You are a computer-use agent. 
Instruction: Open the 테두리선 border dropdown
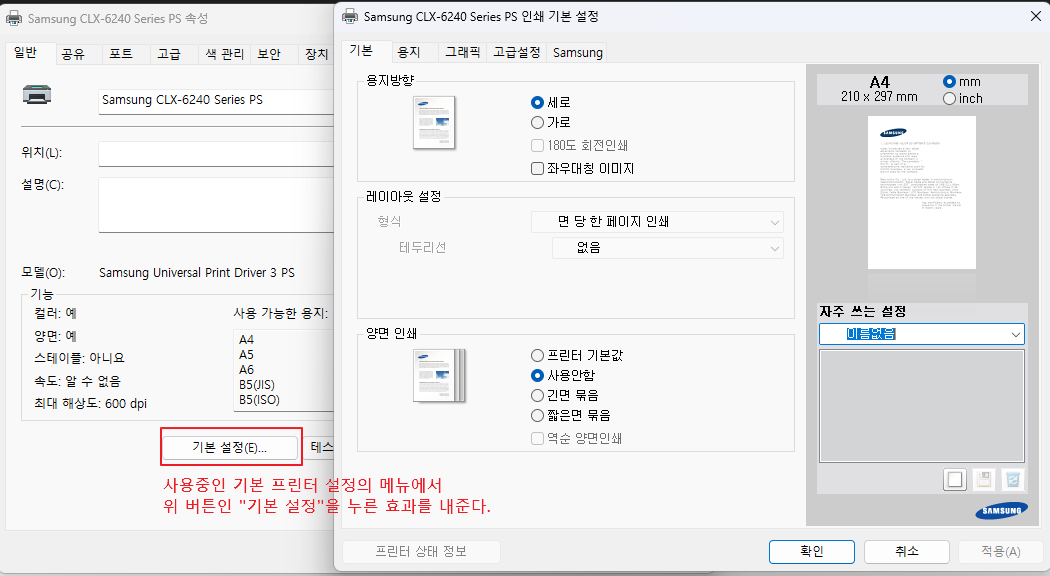coord(668,248)
